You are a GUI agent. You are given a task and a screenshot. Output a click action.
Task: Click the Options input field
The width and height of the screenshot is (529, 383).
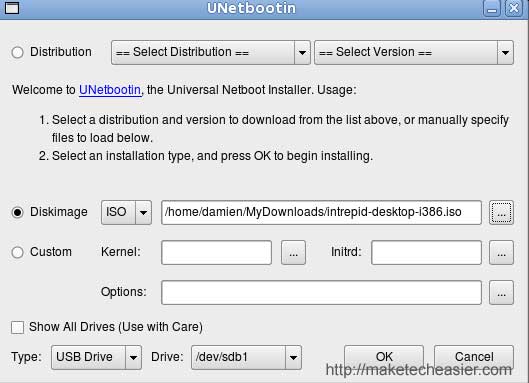point(321,292)
